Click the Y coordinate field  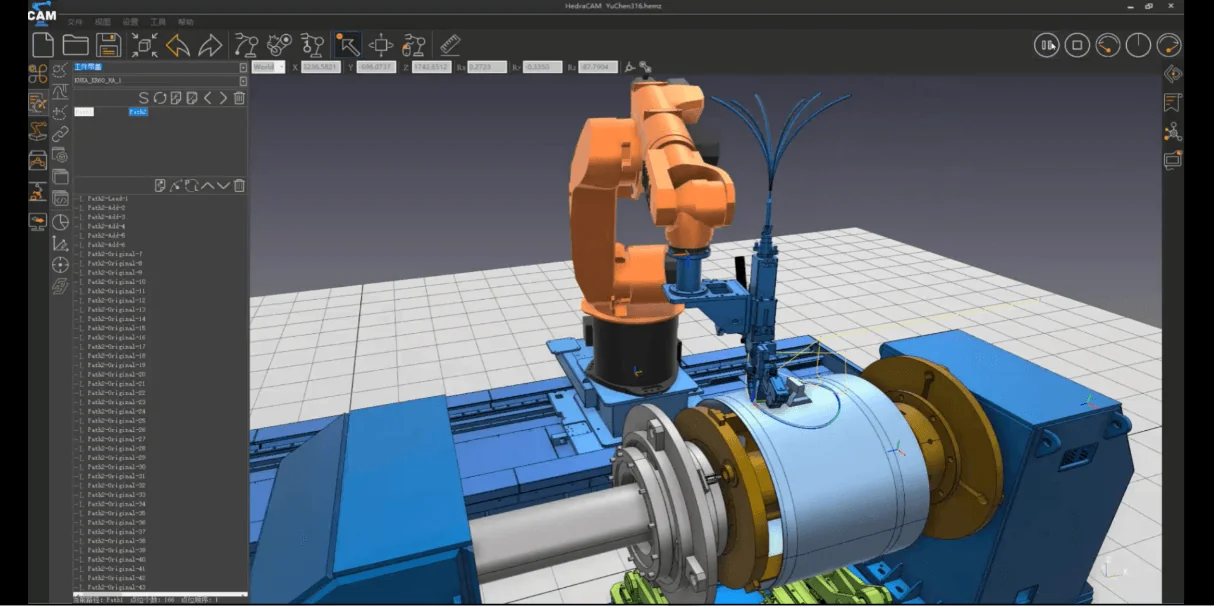click(x=377, y=67)
